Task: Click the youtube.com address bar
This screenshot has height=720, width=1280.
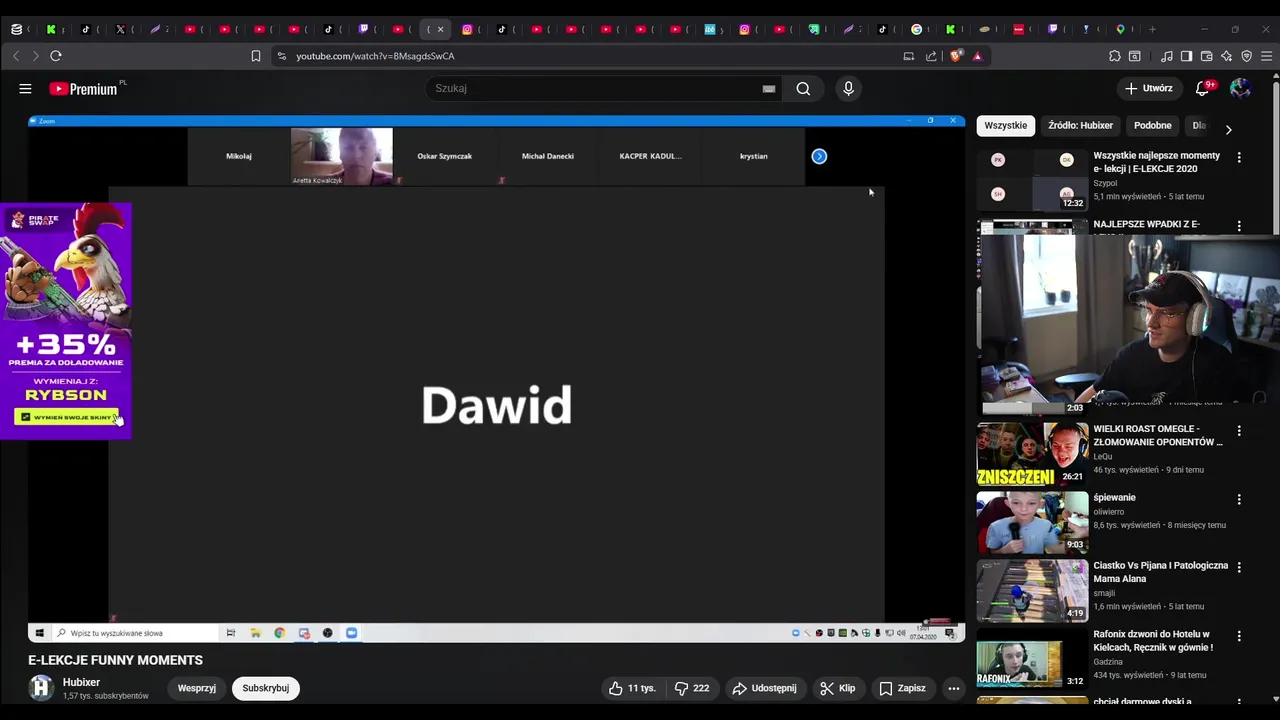Action: click(590, 56)
